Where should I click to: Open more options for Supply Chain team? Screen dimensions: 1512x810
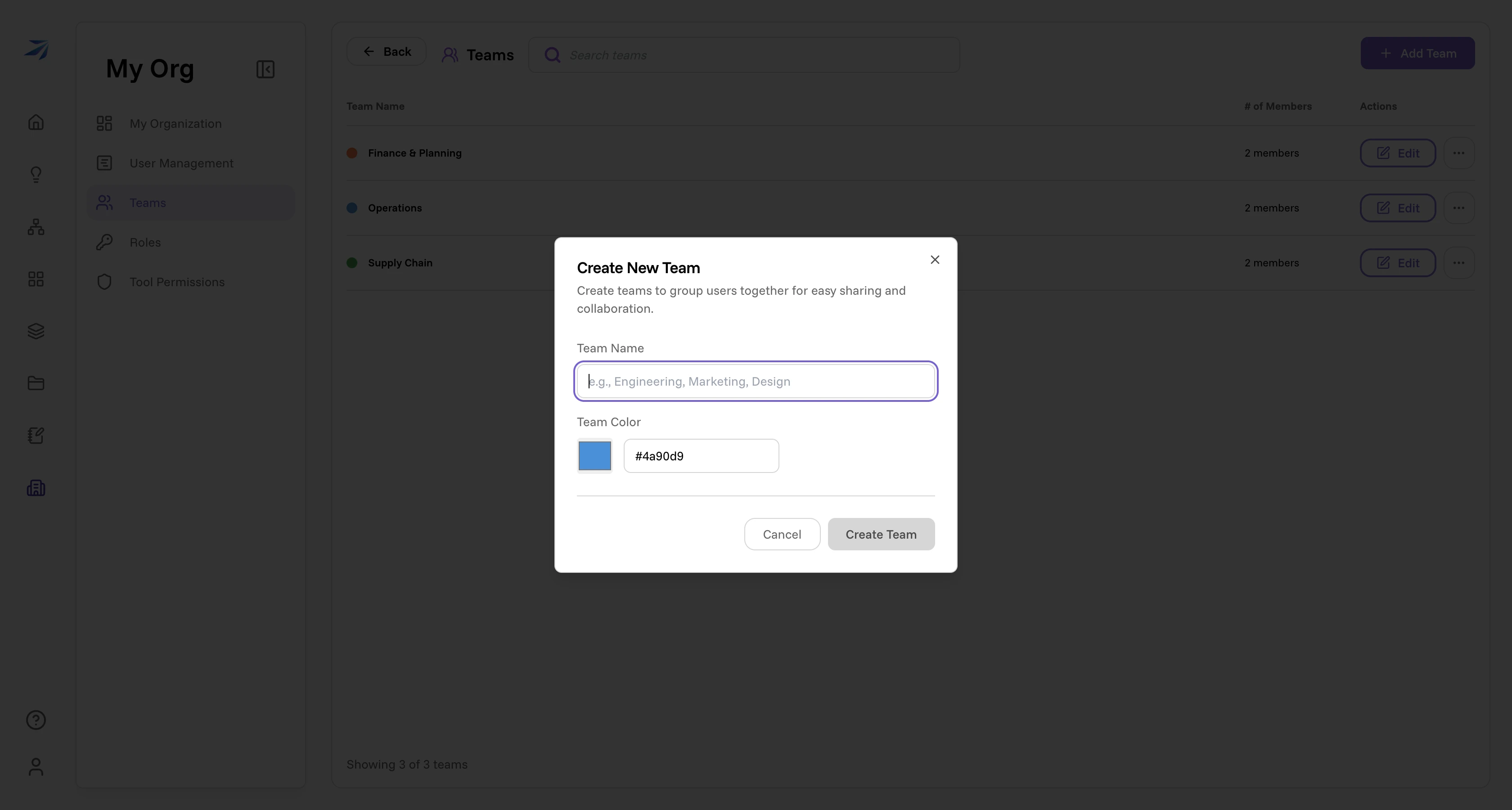pyautogui.click(x=1458, y=263)
